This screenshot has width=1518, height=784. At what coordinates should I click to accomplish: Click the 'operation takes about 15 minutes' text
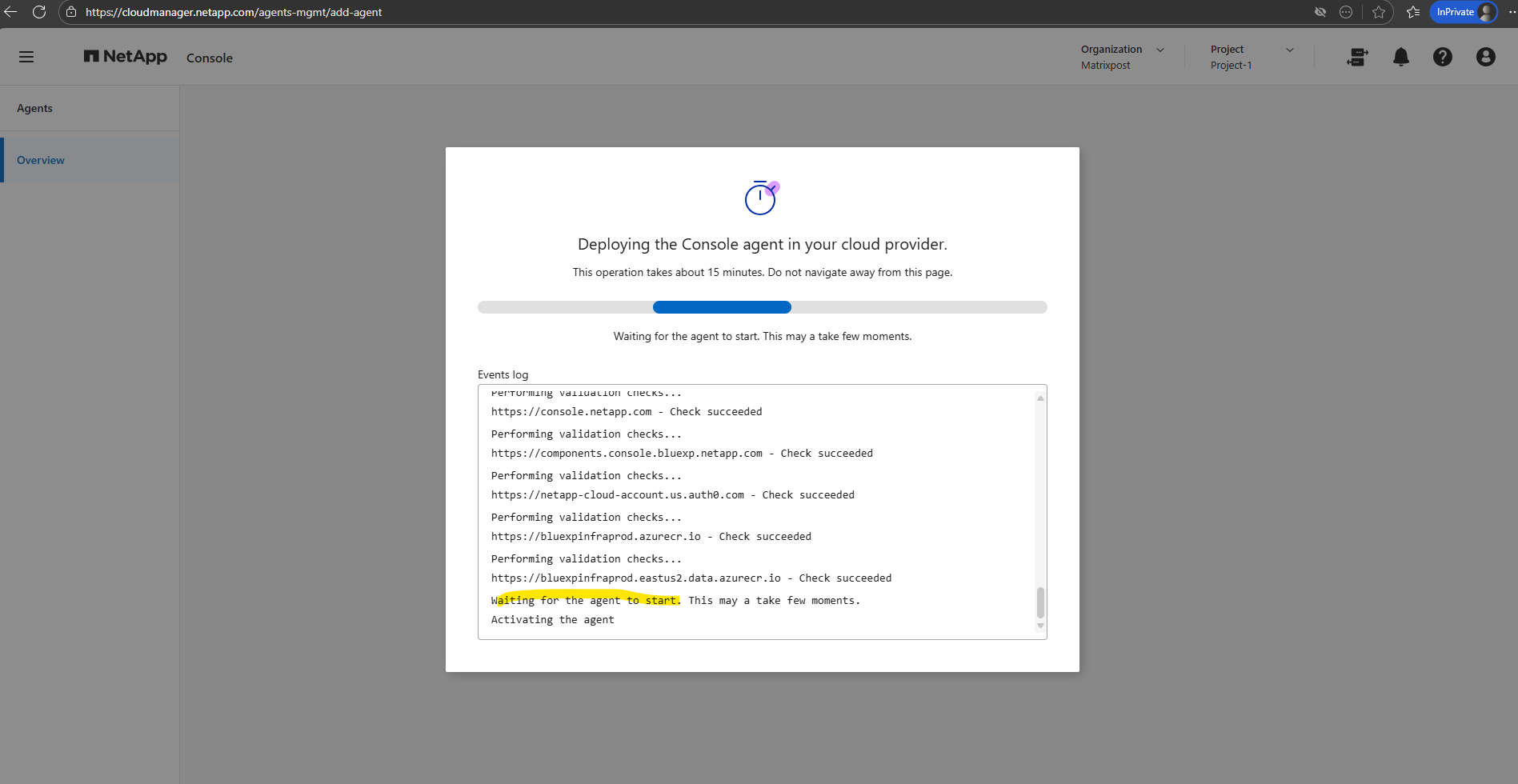(763, 272)
